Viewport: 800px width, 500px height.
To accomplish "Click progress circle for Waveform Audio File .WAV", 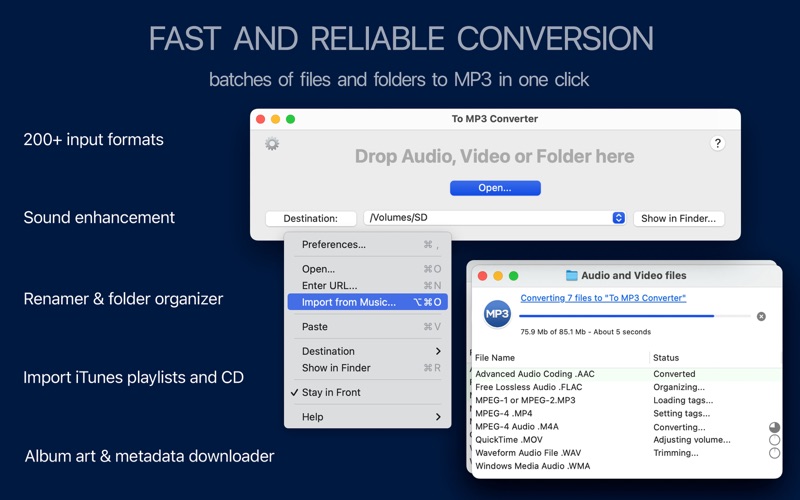I will (x=774, y=453).
